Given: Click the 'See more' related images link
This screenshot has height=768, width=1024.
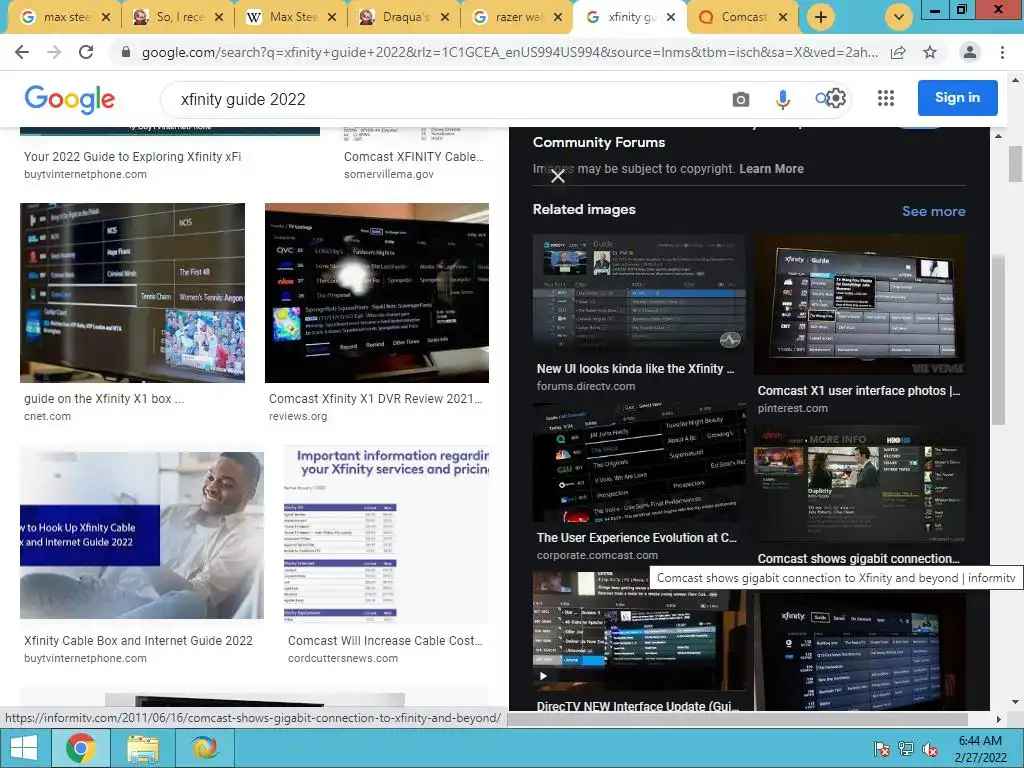Looking at the screenshot, I should coord(933,211).
